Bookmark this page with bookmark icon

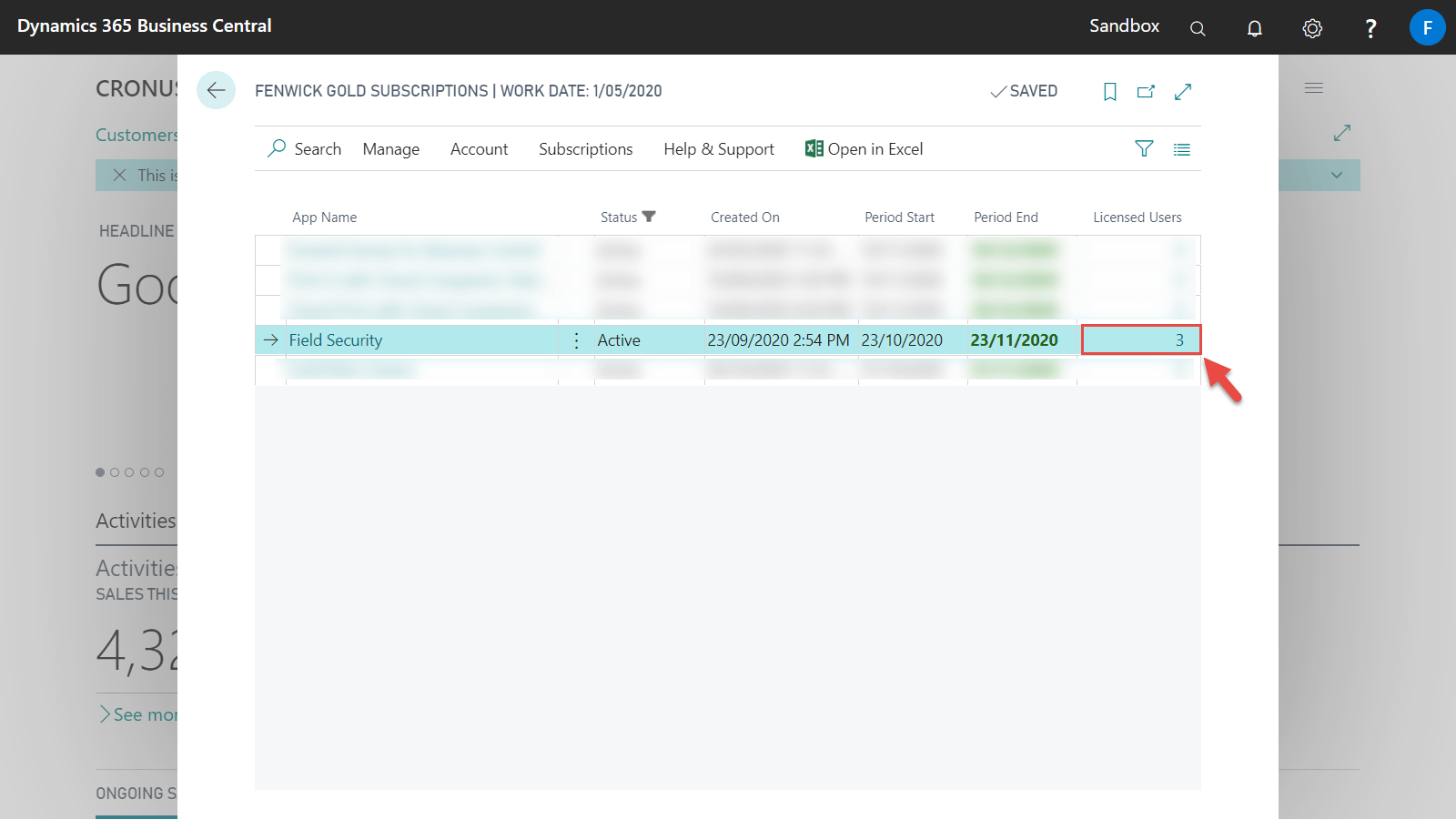[1110, 91]
